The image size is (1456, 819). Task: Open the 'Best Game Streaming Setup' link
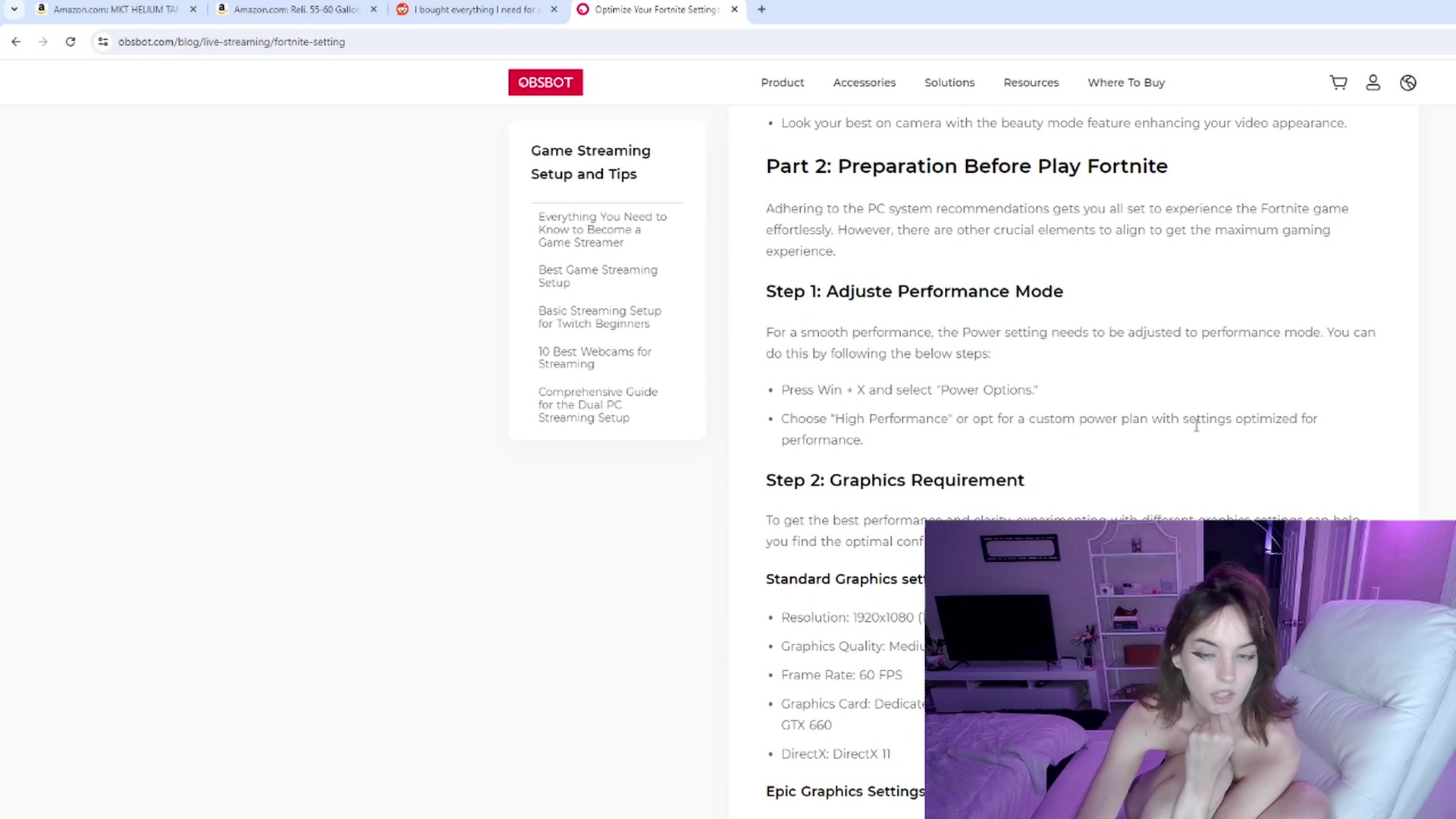[598, 276]
